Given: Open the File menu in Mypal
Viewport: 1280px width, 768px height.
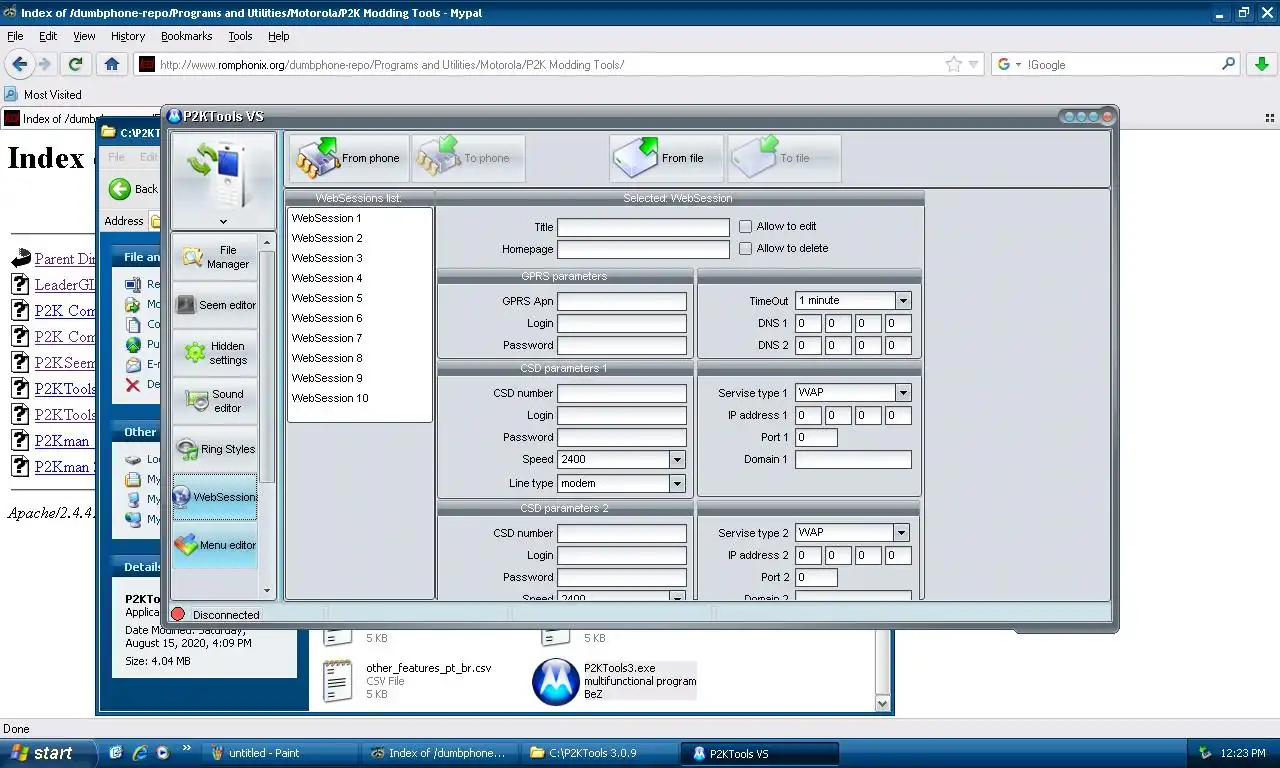Looking at the screenshot, I should pos(15,36).
